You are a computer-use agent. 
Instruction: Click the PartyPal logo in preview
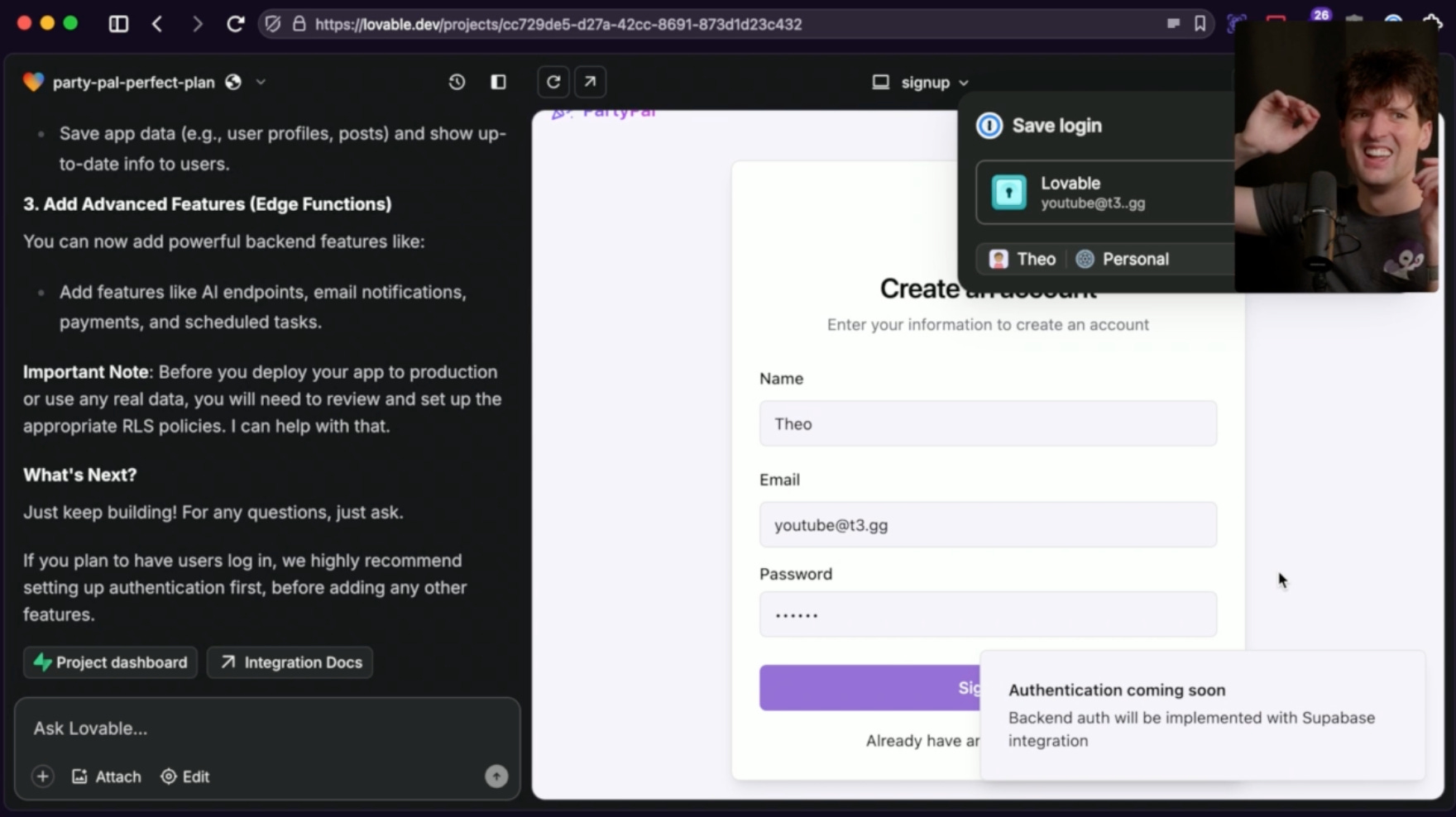(604, 113)
